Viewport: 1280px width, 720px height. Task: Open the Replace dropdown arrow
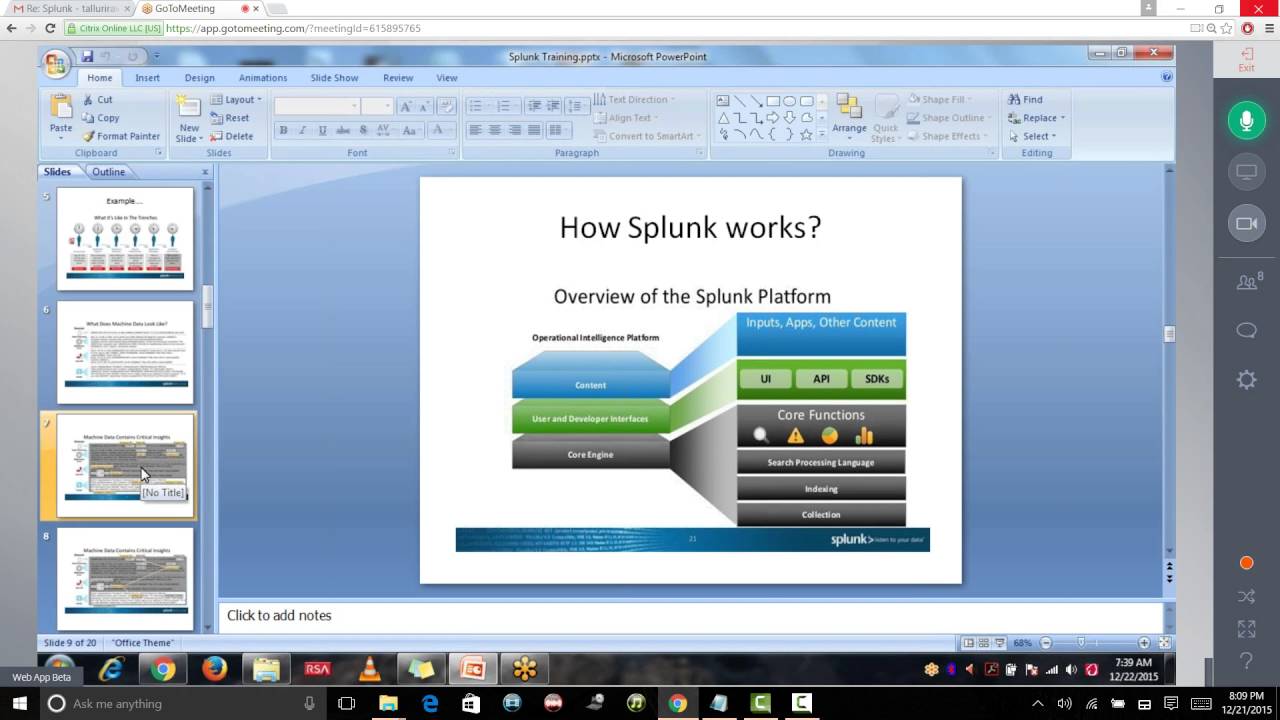pyautogui.click(x=1063, y=118)
